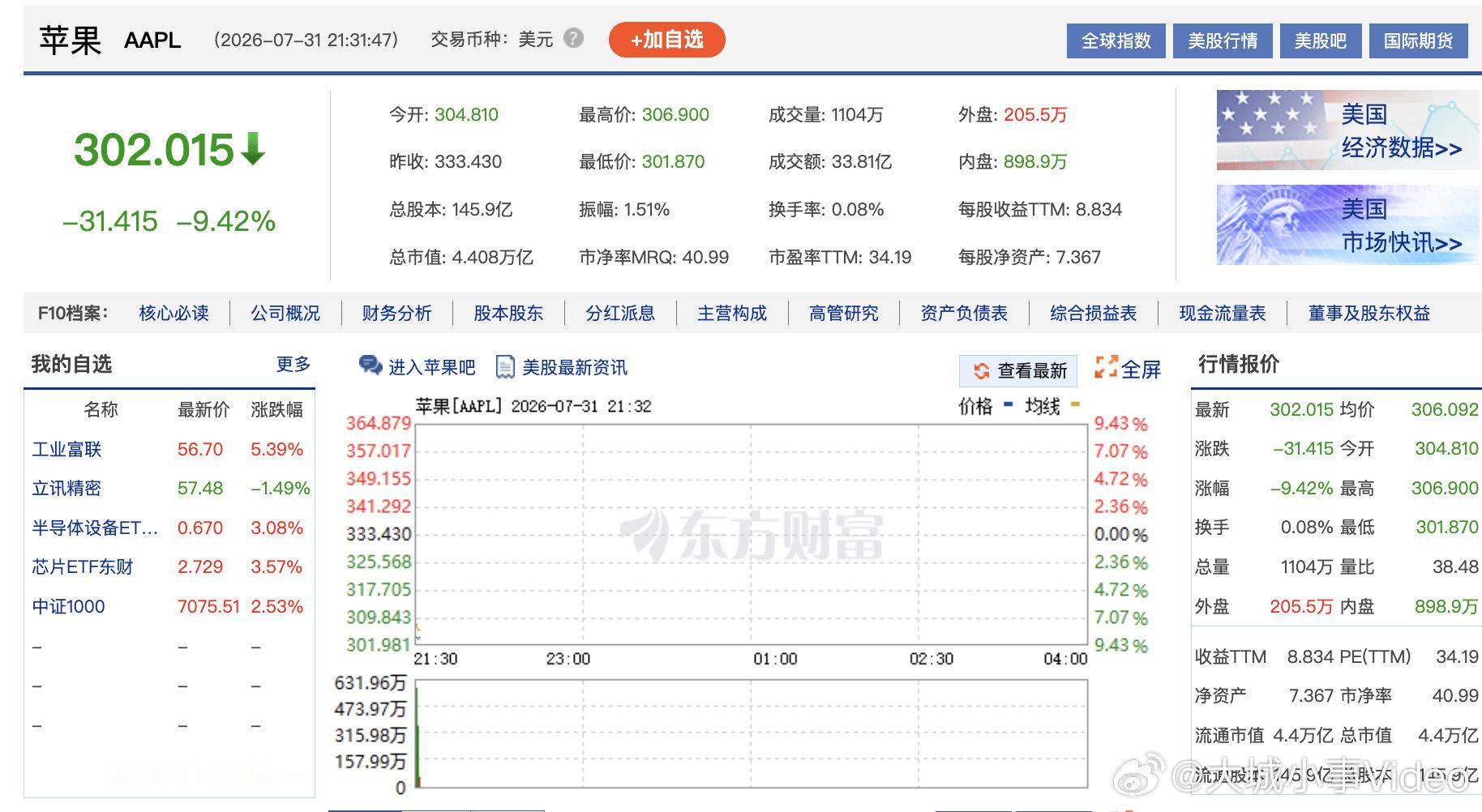Select 综合损益表 tab
This screenshot has width=1482, height=812.
pyautogui.click(x=1093, y=313)
